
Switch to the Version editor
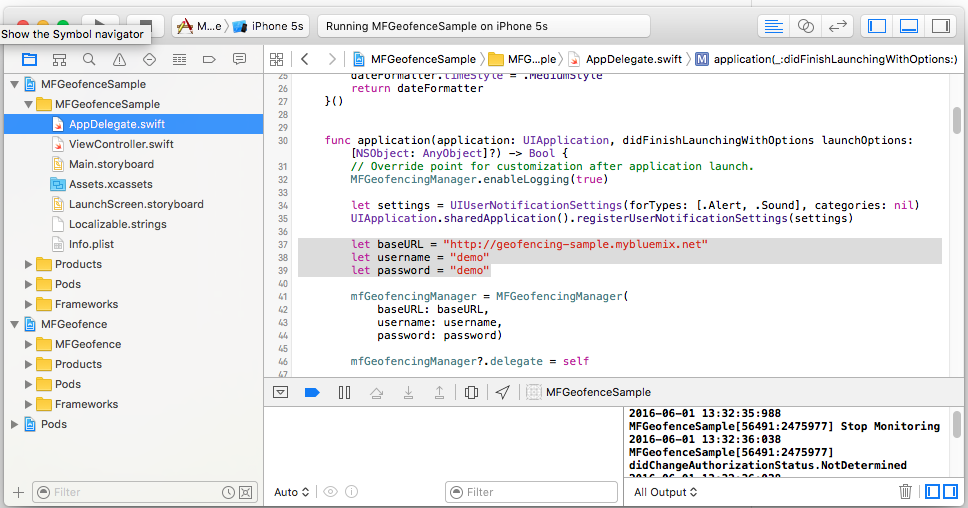click(x=837, y=26)
